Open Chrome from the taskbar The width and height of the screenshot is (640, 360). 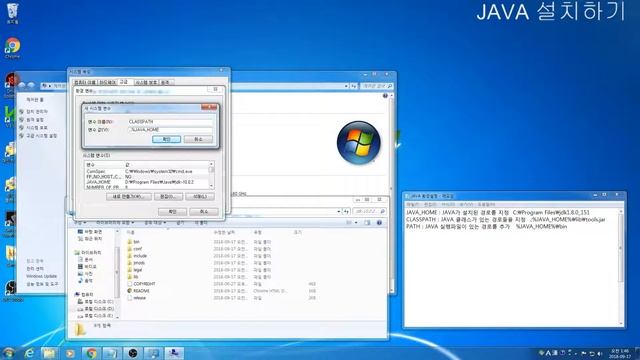pyautogui.click(x=91, y=353)
